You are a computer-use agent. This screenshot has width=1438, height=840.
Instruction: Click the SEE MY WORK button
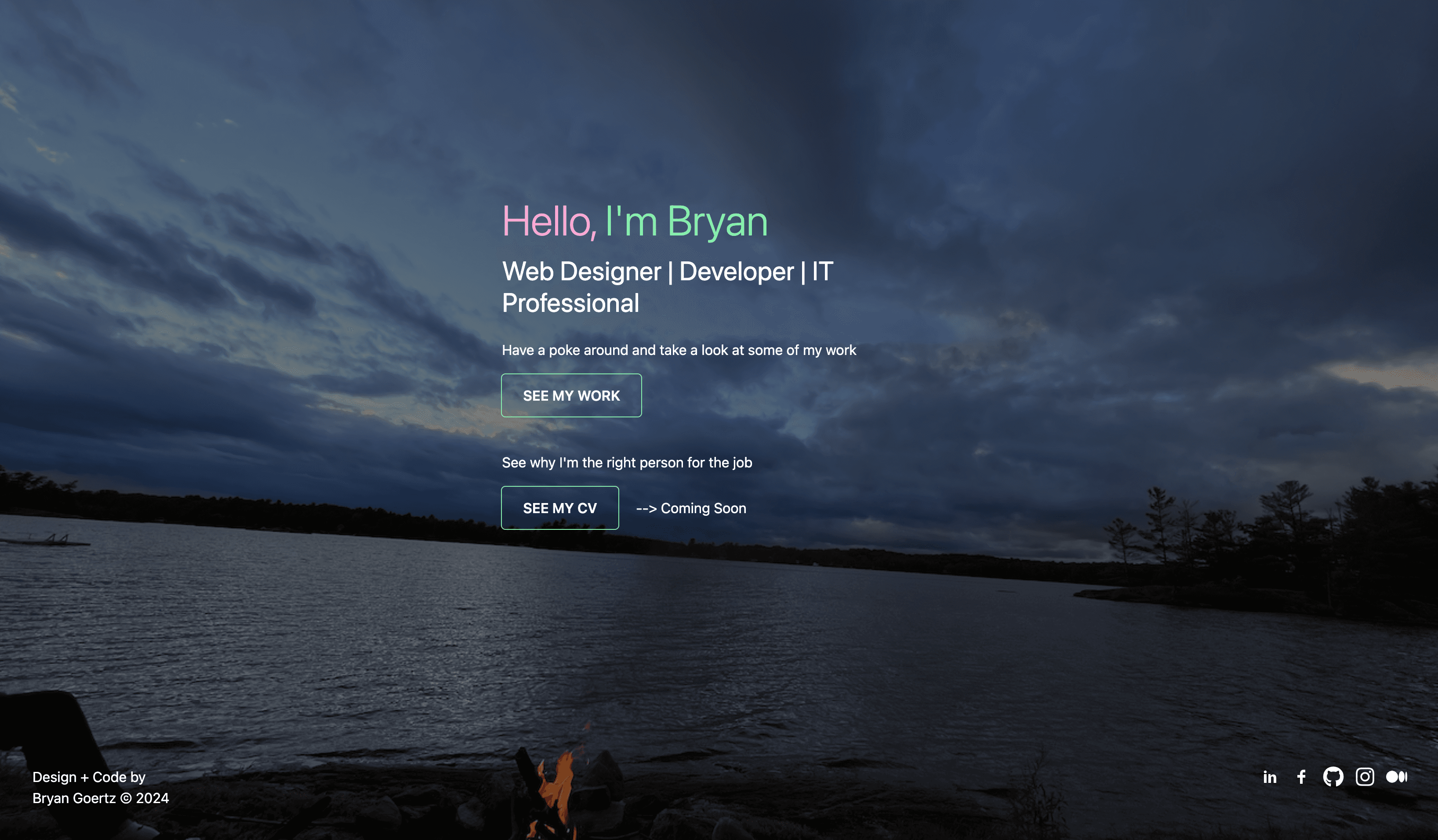click(571, 395)
